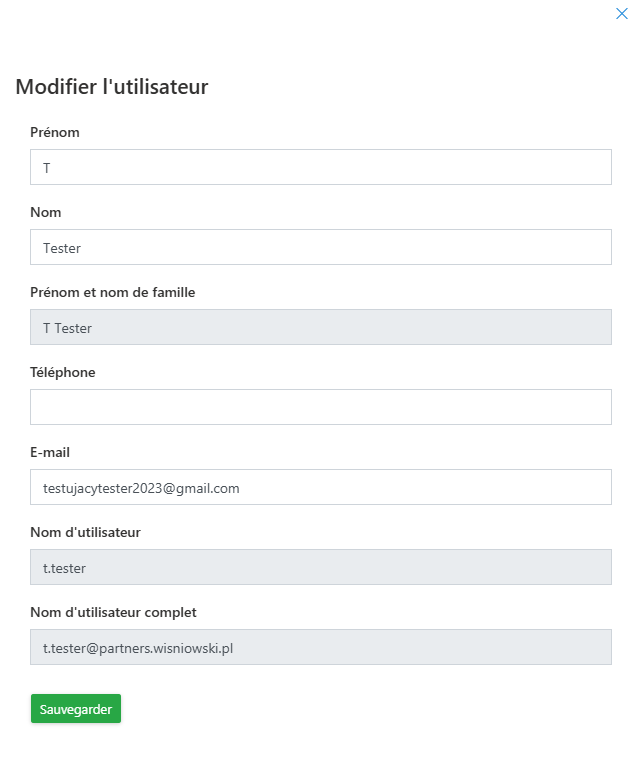Click the 'Téléphone' label
The height and width of the screenshot is (776, 640).
click(x=63, y=372)
